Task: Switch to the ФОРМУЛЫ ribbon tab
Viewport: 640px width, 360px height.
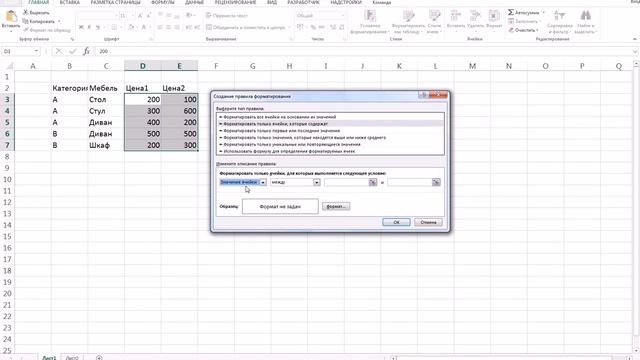Action: (162, 2)
